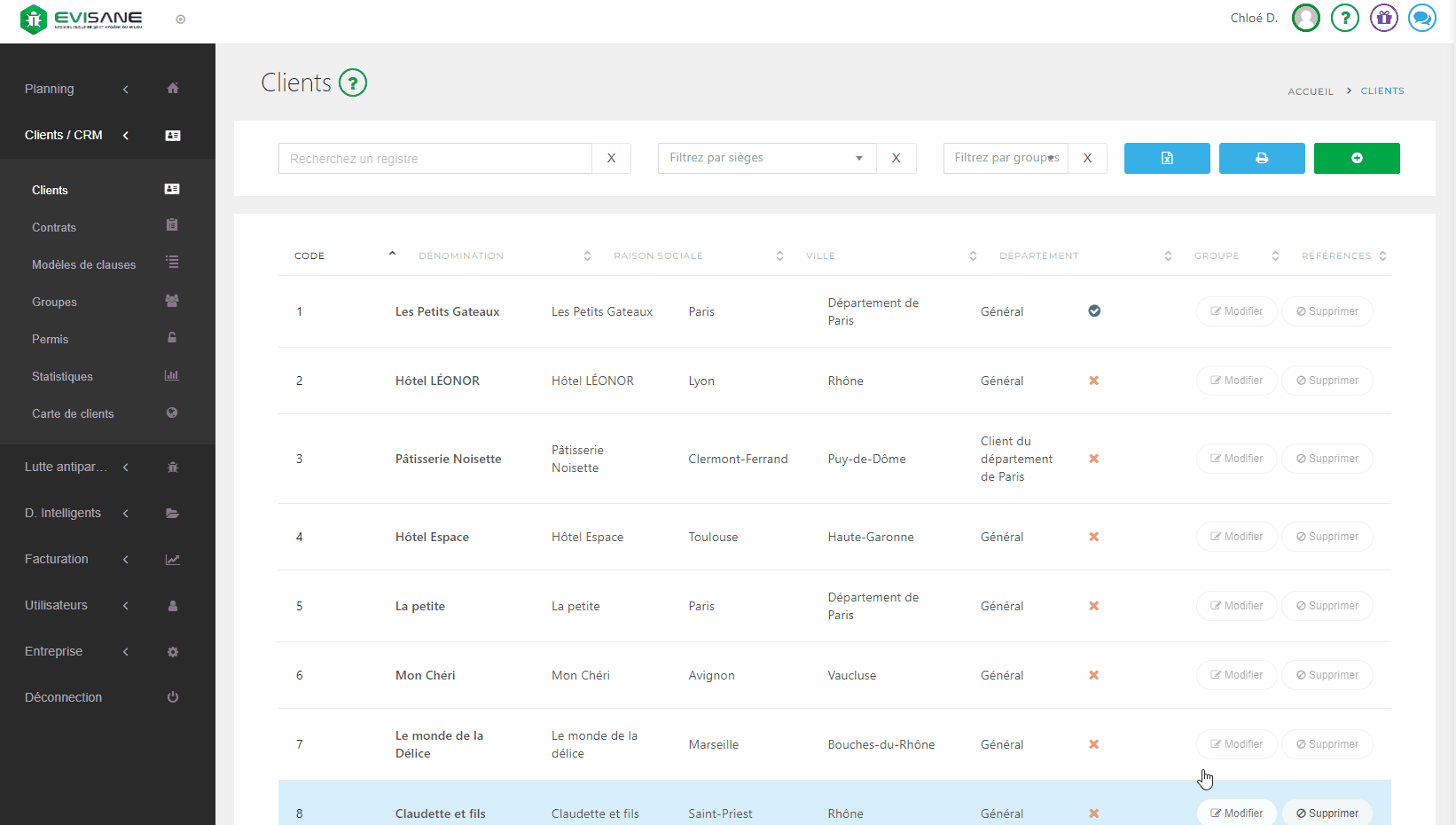Image resolution: width=1456 pixels, height=825 pixels.
Task: Click Supprimer for Mon Chéri row
Action: 1327,675
